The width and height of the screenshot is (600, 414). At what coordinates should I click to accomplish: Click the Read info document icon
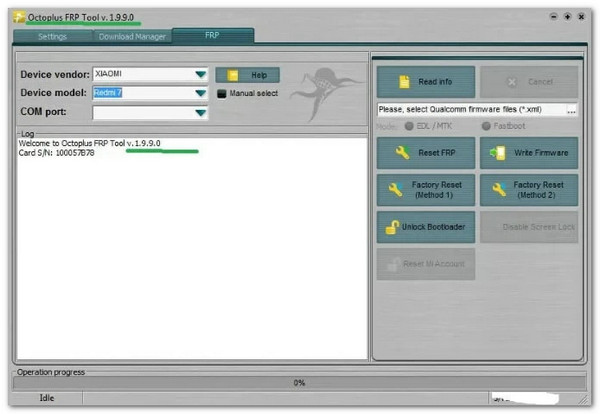404,81
